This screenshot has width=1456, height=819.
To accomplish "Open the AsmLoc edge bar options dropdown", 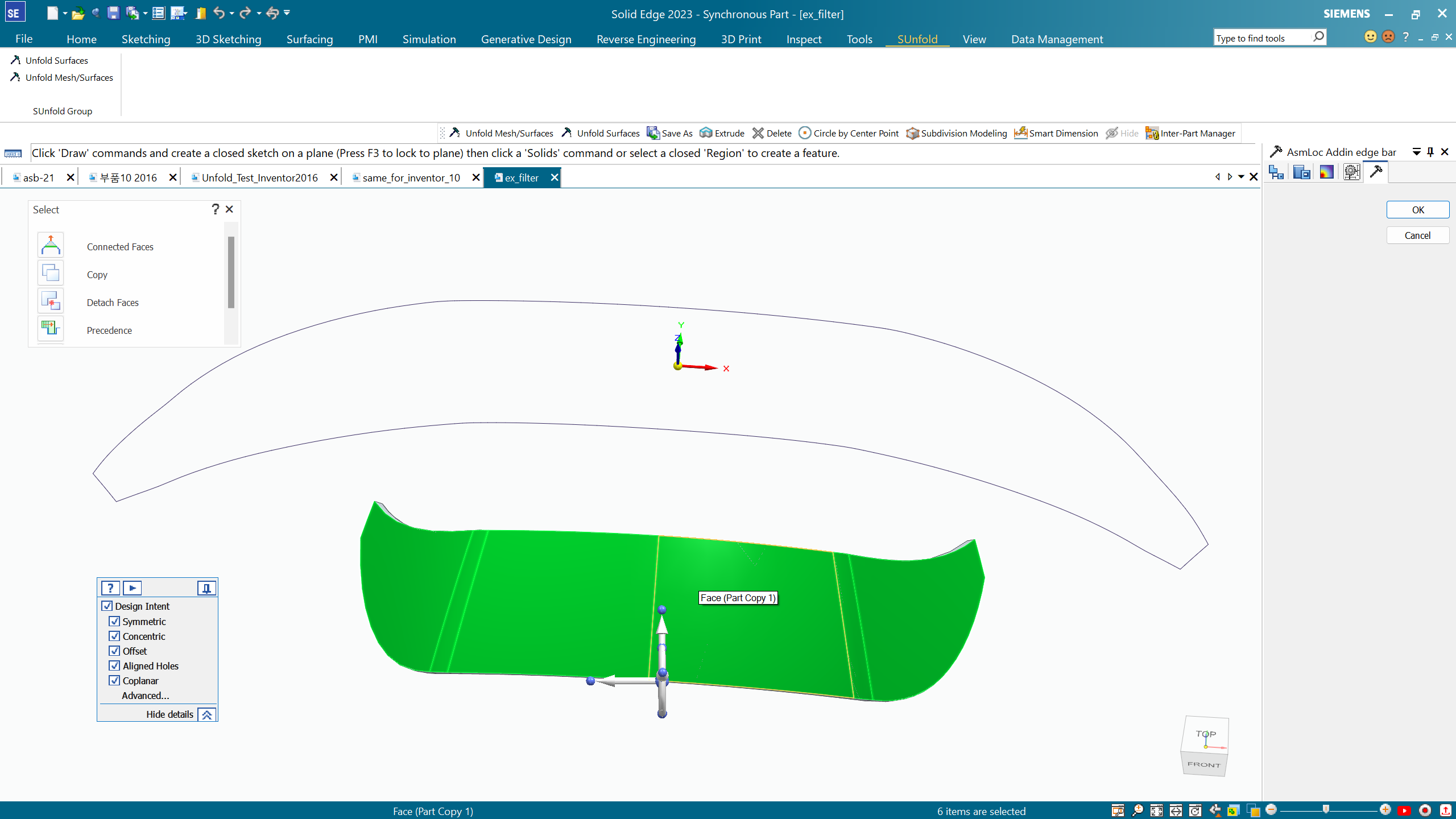I will click(x=1416, y=152).
